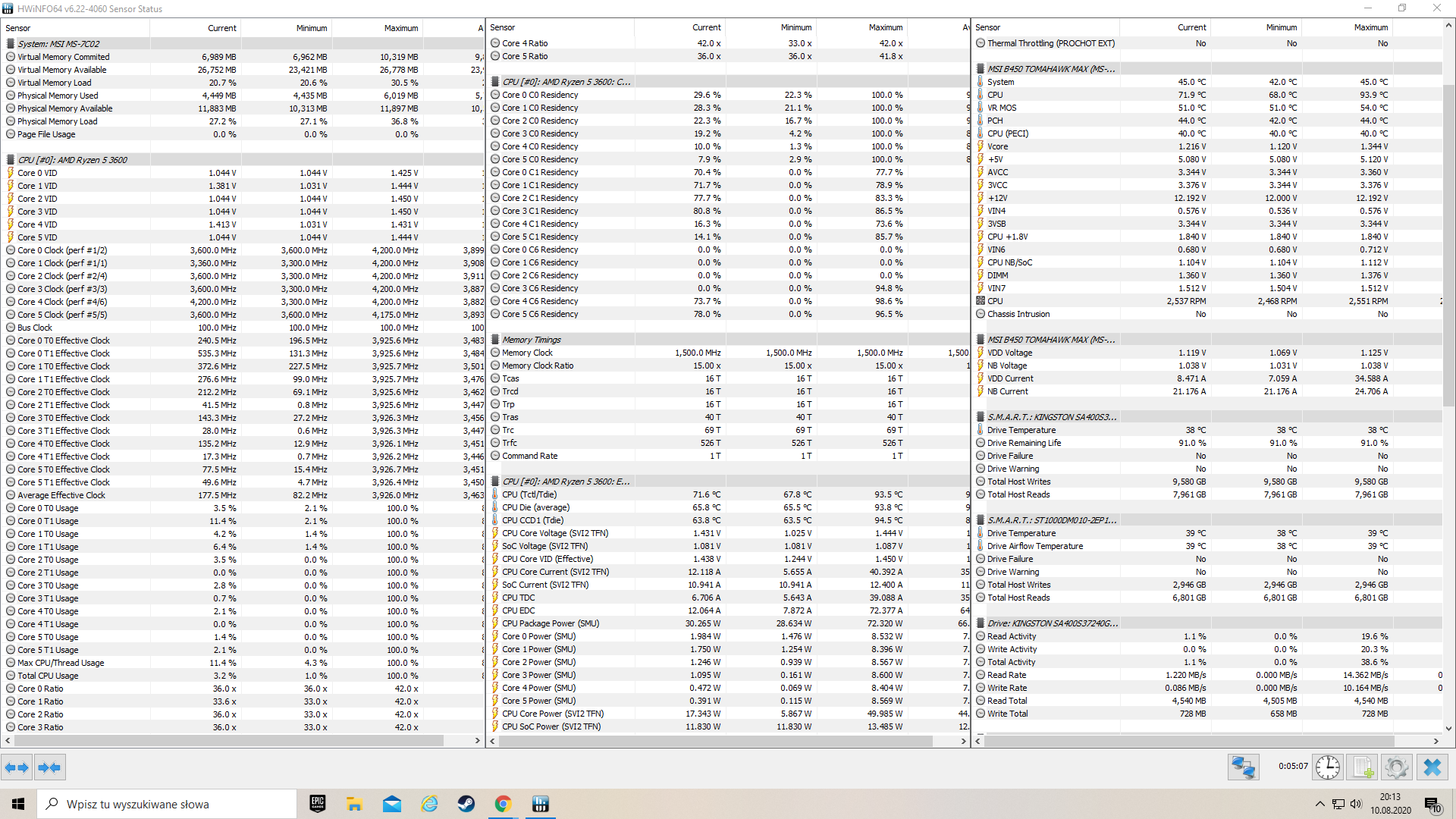Click the Sensor column header in middle panel
This screenshot has height=819, width=1456.
point(560,27)
